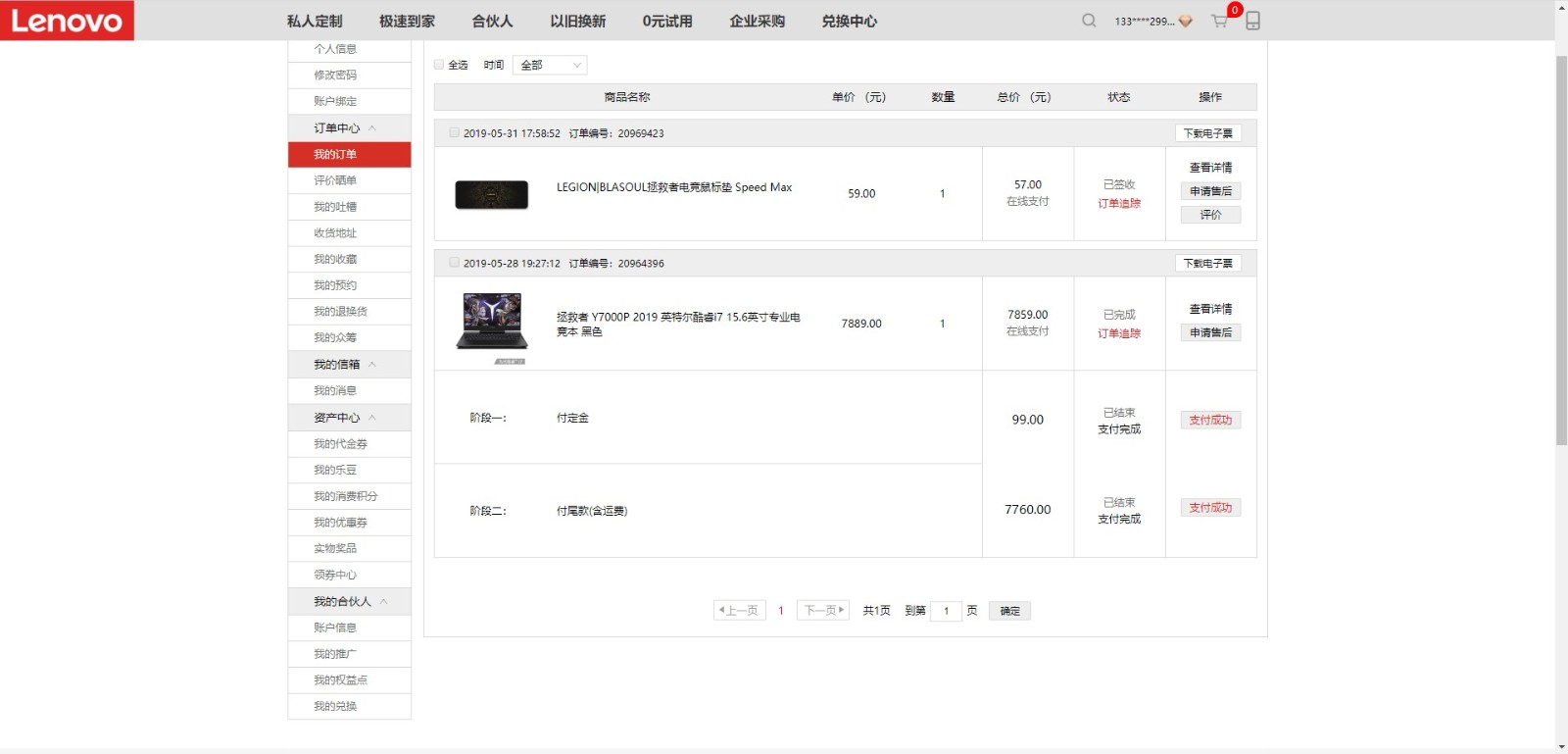Check order 20964396 checkbox
Viewport: 1568px width, 754px height.
point(454,263)
